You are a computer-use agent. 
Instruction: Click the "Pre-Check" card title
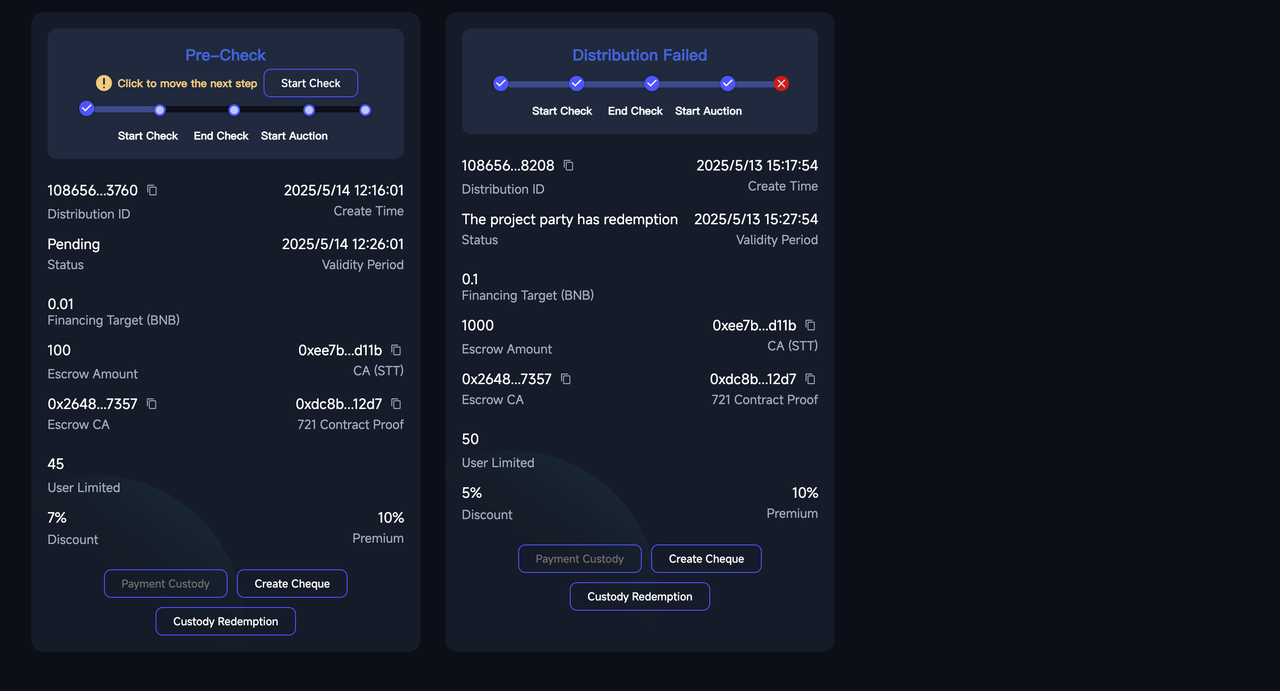click(x=226, y=55)
